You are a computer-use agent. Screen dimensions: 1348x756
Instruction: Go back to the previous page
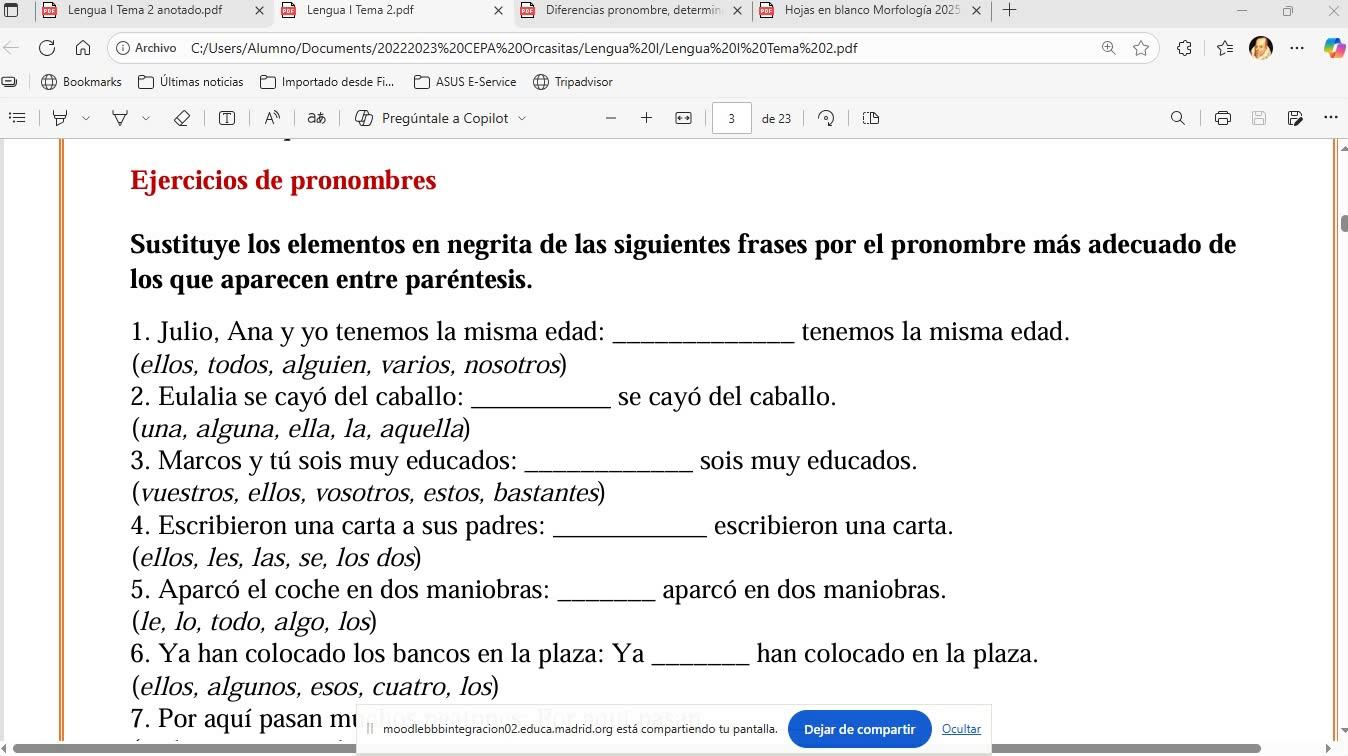pos(11,48)
